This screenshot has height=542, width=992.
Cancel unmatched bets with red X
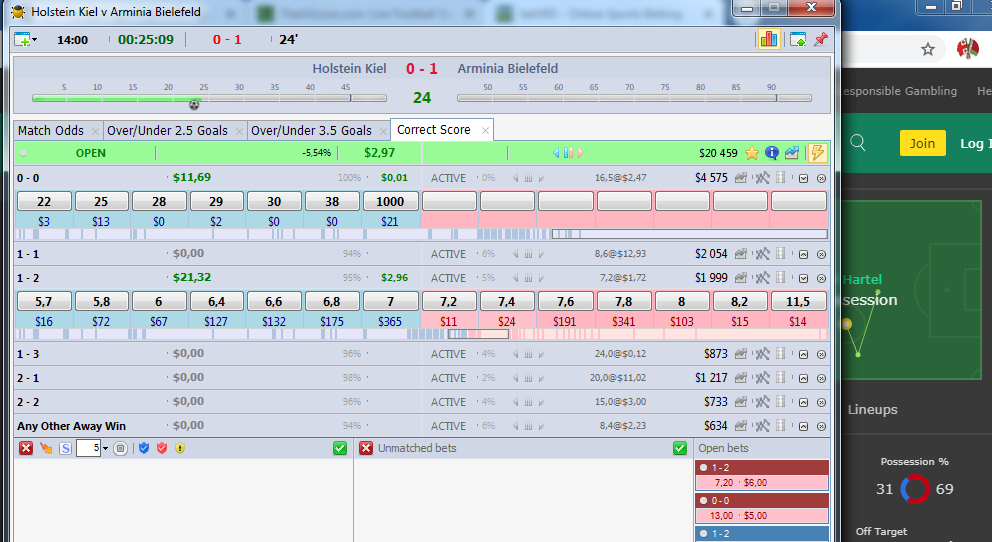tap(366, 448)
